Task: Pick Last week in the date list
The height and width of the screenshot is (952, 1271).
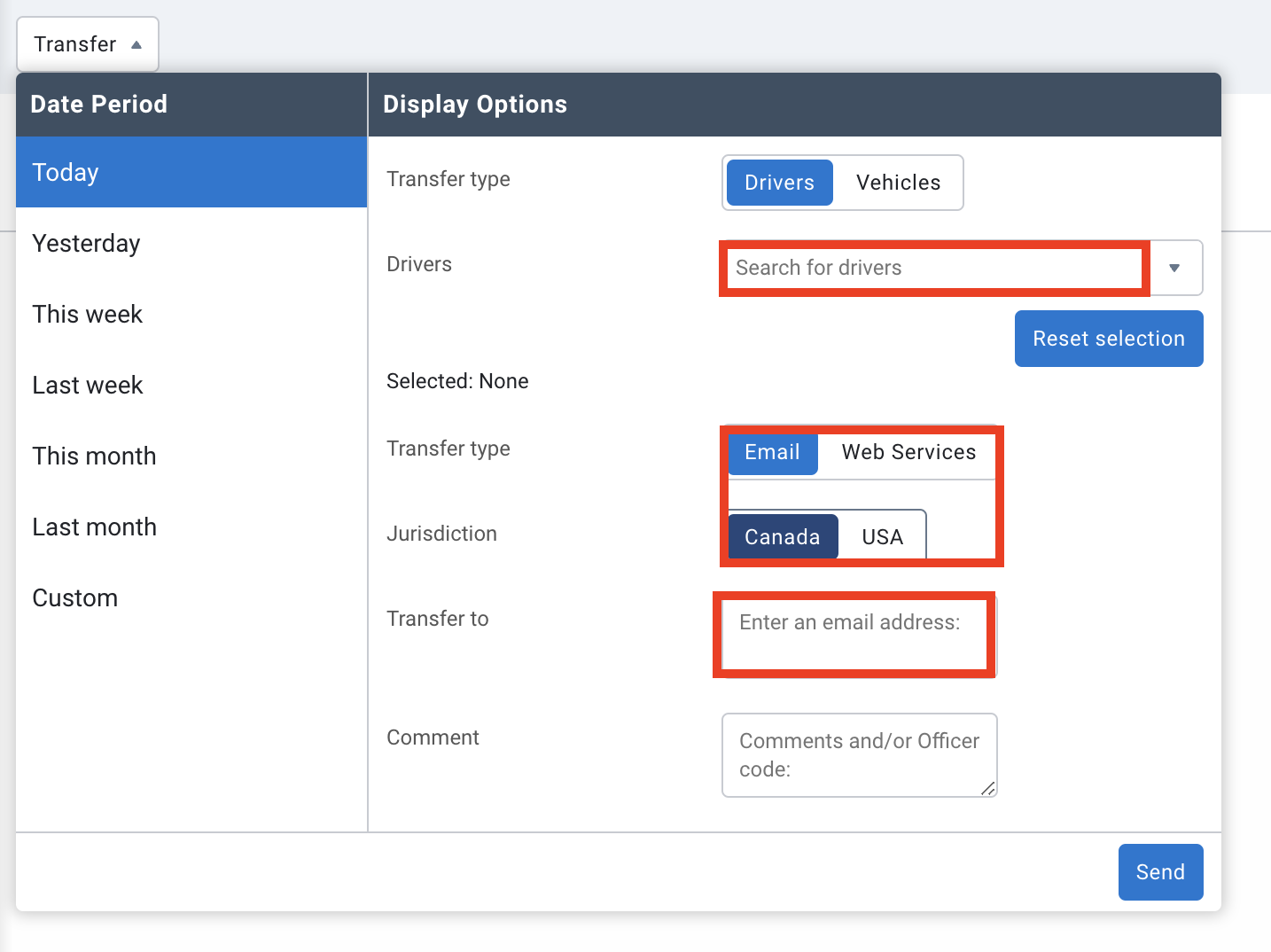Action: coord(87,385)
